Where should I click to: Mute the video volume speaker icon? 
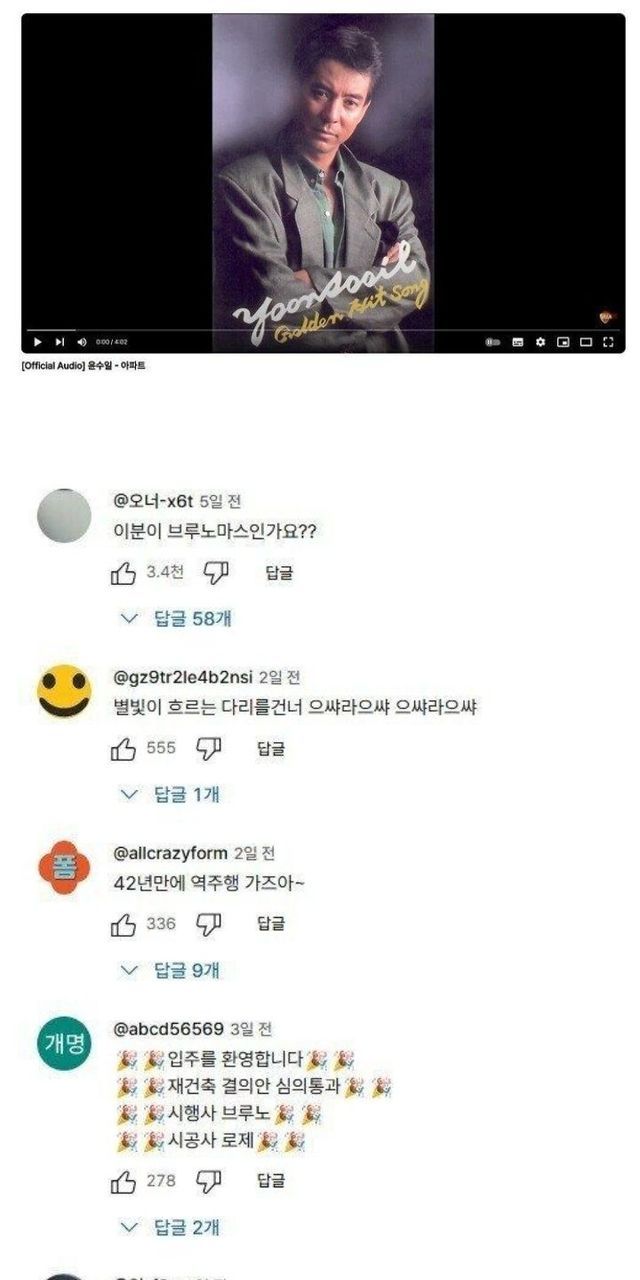pos(82,342)
